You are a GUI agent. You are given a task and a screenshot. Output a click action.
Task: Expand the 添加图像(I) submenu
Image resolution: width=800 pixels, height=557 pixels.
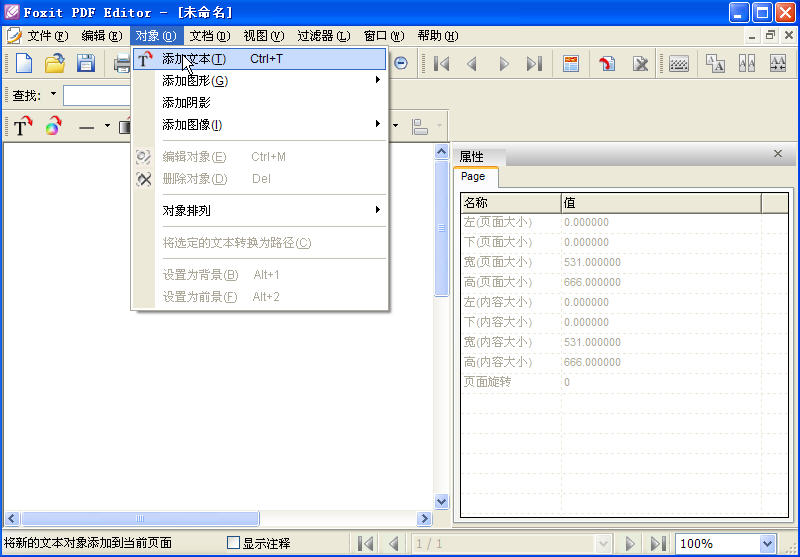click(378, 124)
